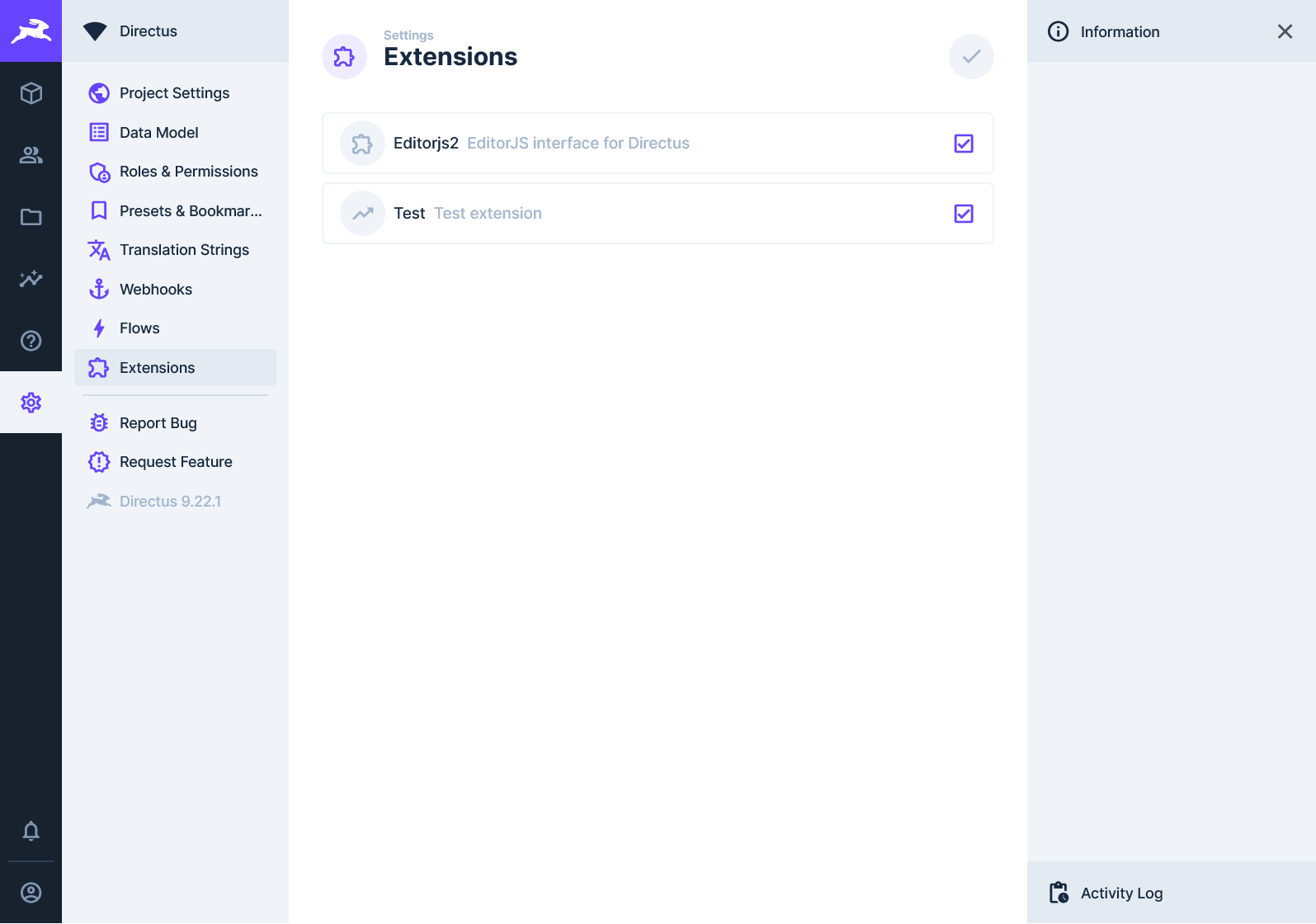Open Project Settings

(175, 93)
